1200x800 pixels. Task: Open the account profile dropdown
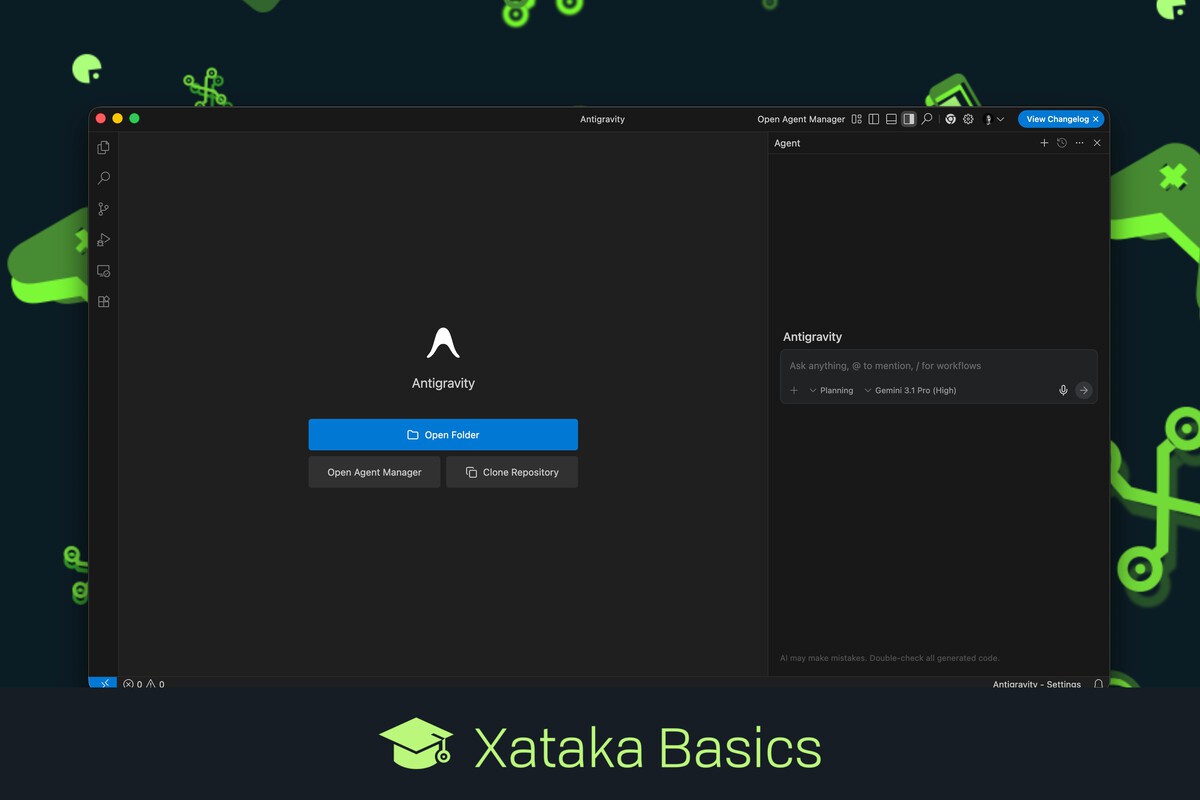click(993, 119)
